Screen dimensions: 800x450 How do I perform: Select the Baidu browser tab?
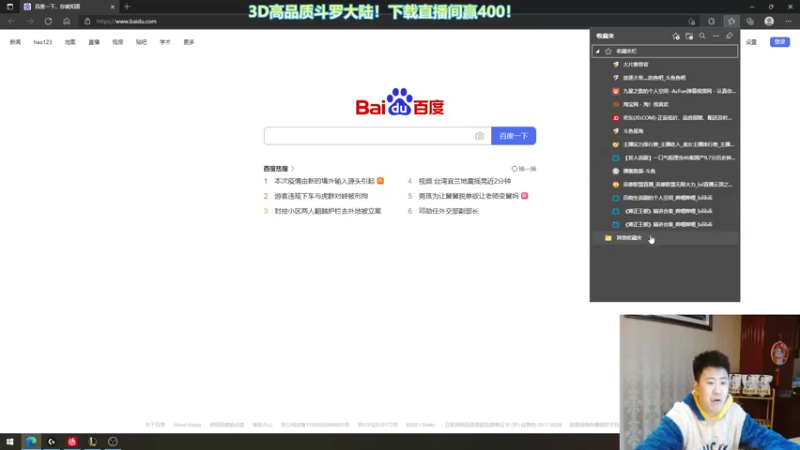67,7
